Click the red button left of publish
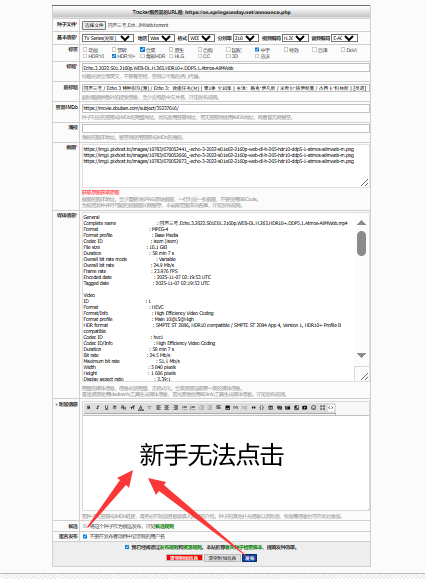The width and height of the screenshot is (425, 579). (184, 558)
